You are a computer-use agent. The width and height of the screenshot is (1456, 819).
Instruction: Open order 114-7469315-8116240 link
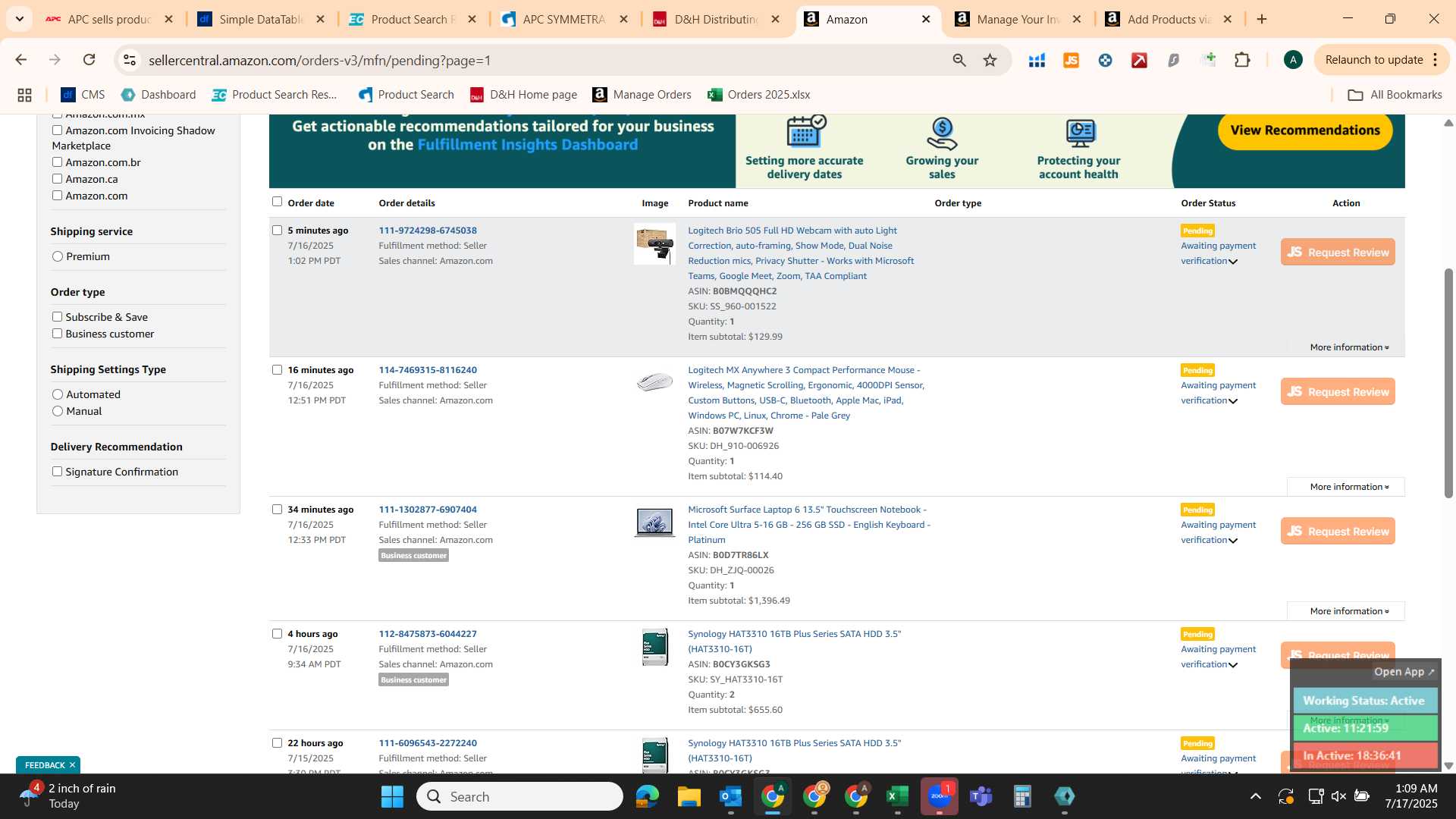tap(428, 370)
